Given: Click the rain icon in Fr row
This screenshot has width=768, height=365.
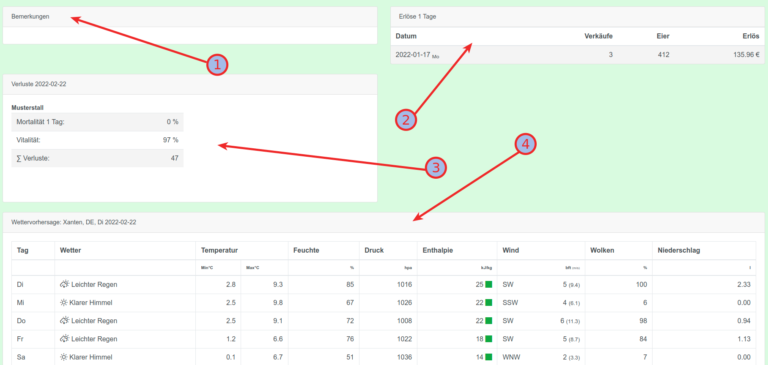Looking at the screenshot, I should point(64,339).
